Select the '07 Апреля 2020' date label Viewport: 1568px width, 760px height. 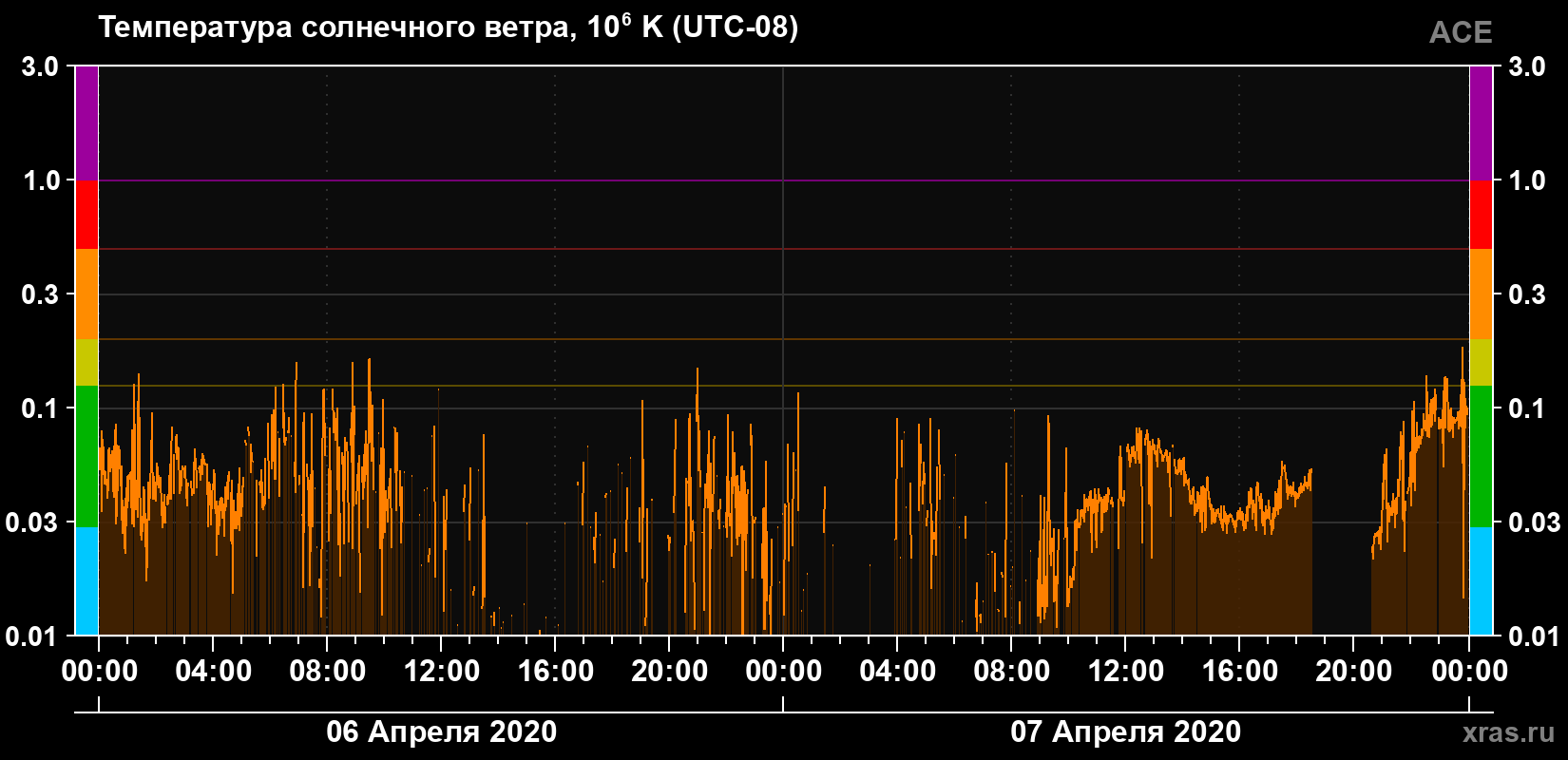pyautogui.click(x=1125, y=731)
